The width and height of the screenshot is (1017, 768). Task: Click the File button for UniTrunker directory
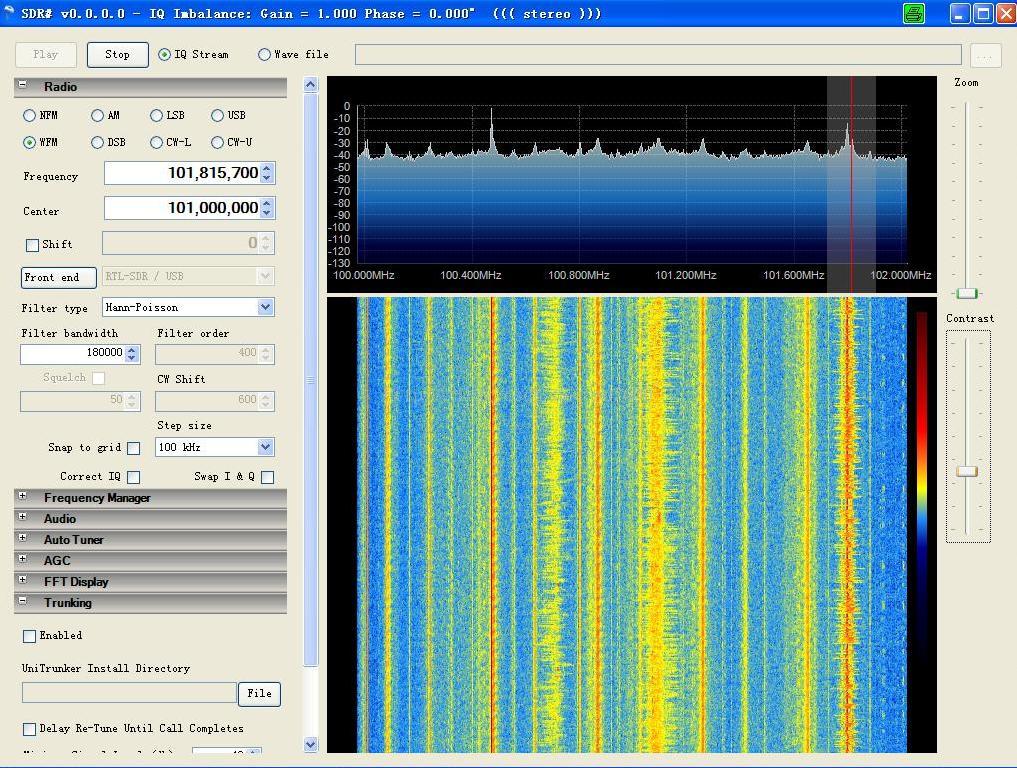tap(259, 693)
